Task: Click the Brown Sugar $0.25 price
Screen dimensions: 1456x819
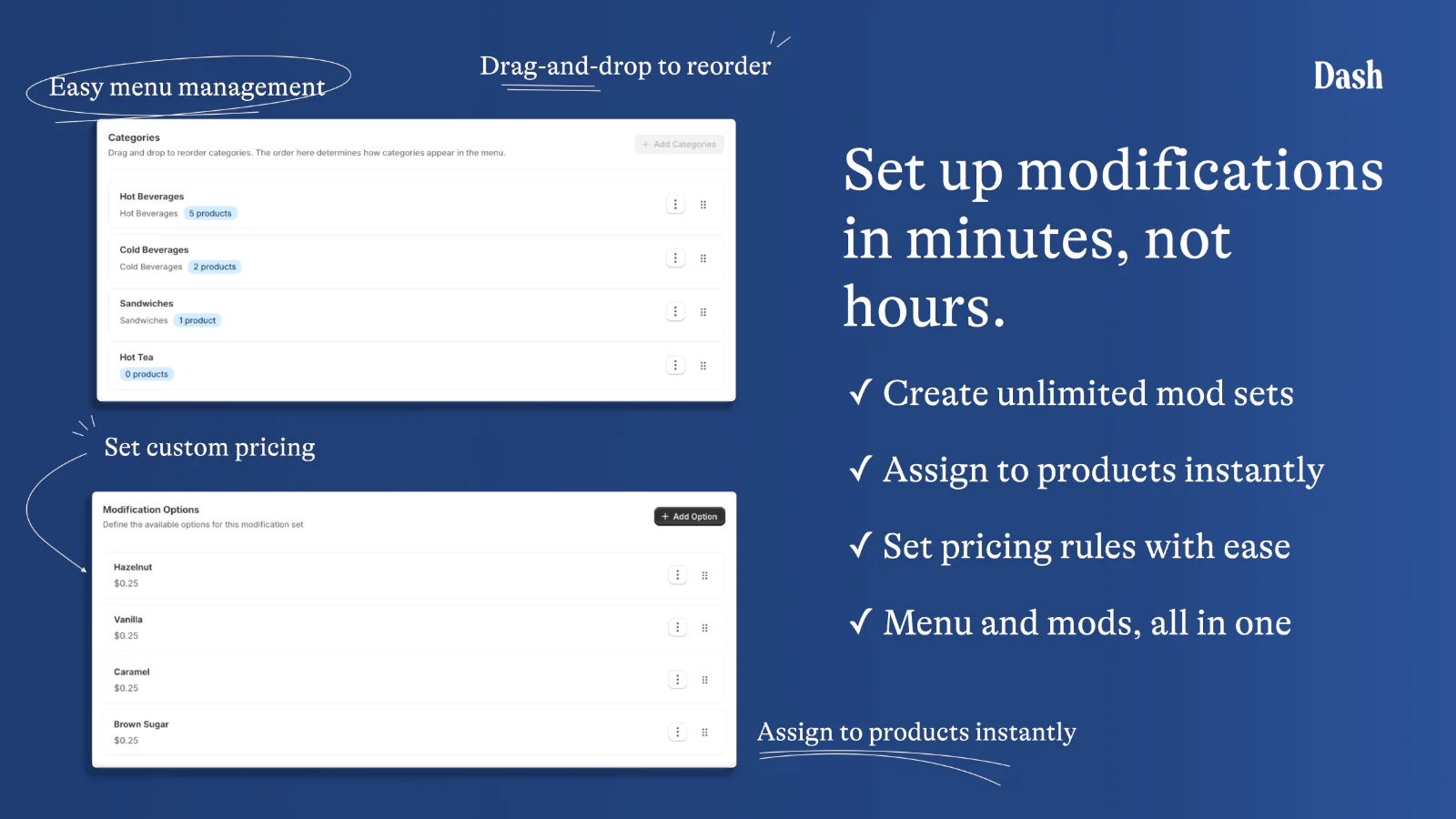Action: [x=126, y=741]
